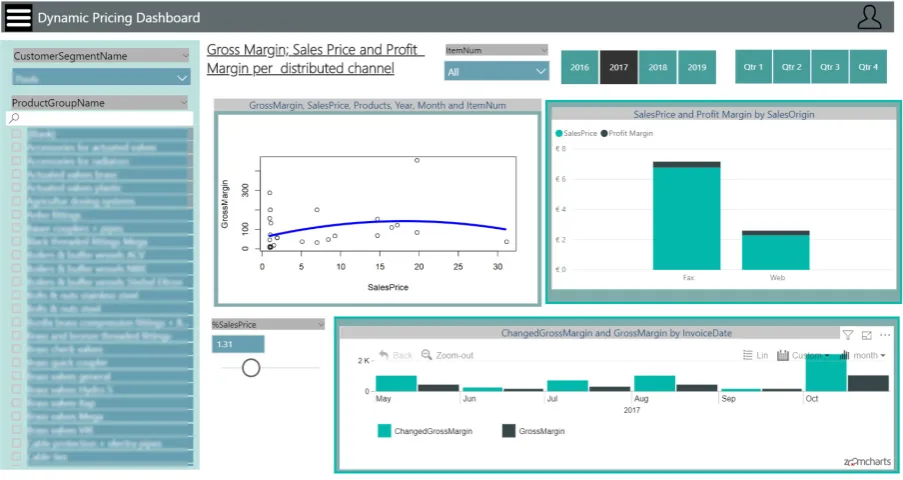Tick Bolts & nuts stainless steel checkbox

point(16,295)
